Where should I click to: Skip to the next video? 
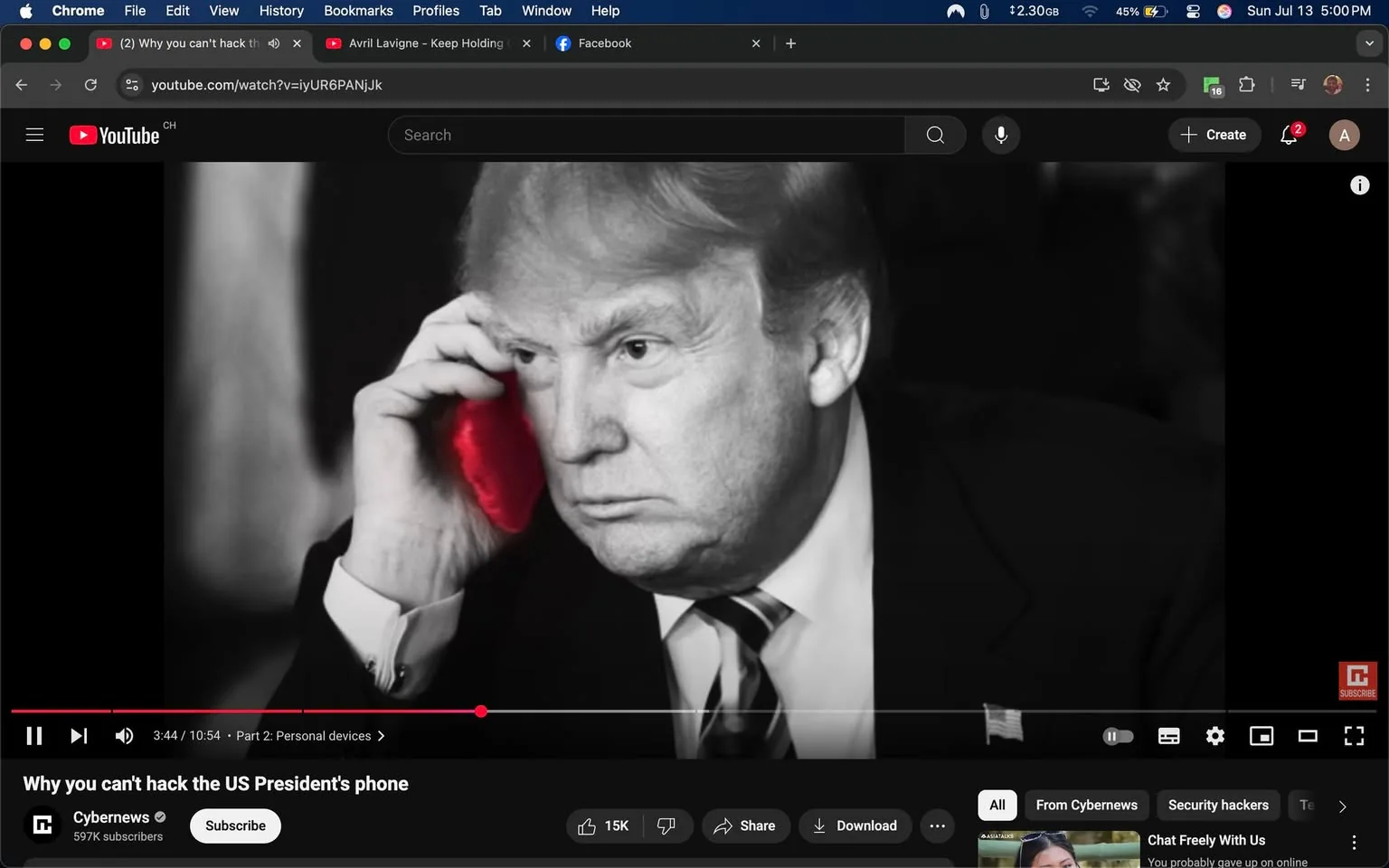tap(79, 736)
